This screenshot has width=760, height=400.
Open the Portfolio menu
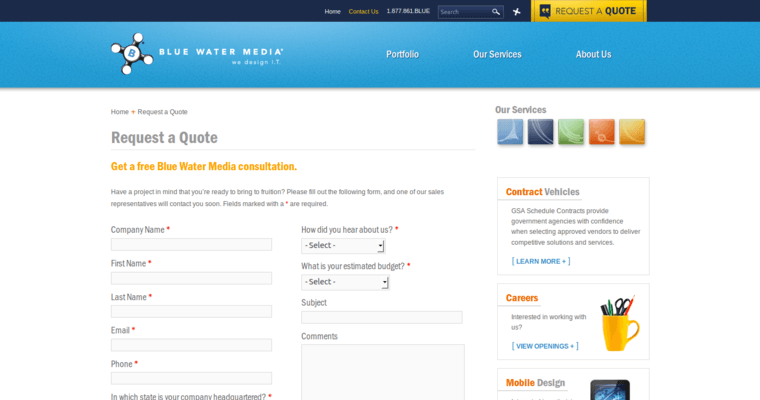click(x=402, y=54)
